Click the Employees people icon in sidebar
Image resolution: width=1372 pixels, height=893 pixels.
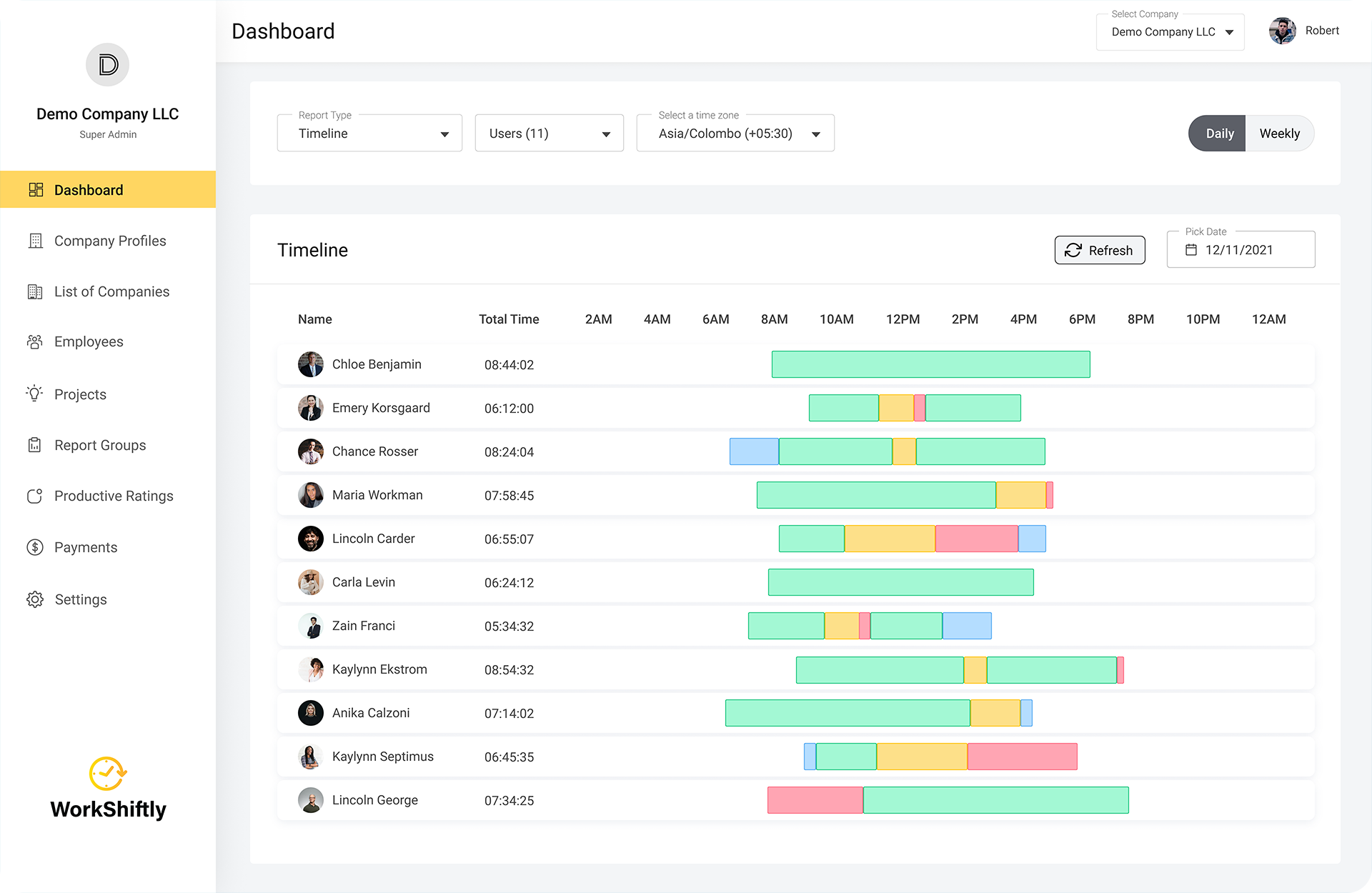coord(34,342)
